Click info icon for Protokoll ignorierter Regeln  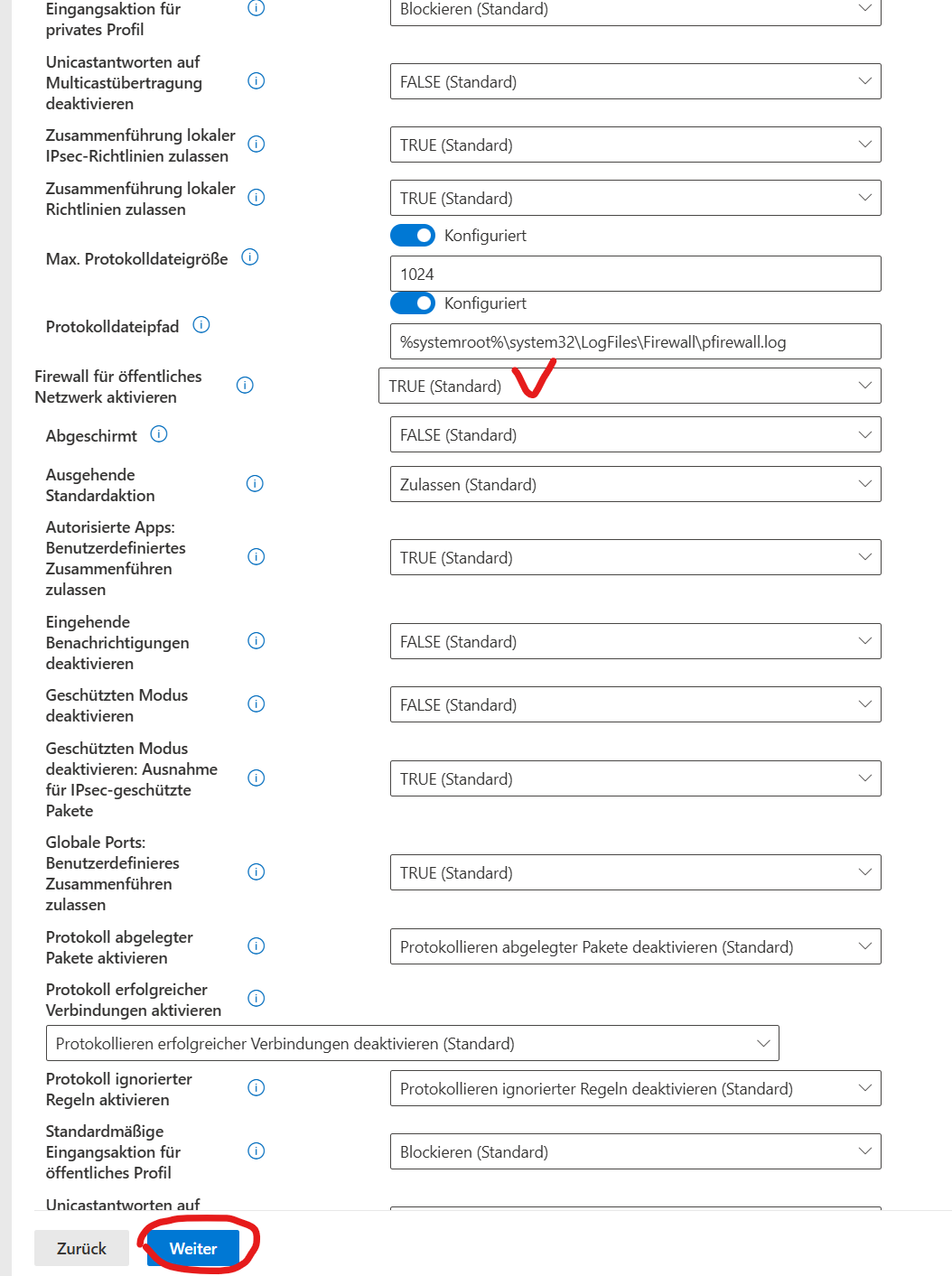point(257,1088)
